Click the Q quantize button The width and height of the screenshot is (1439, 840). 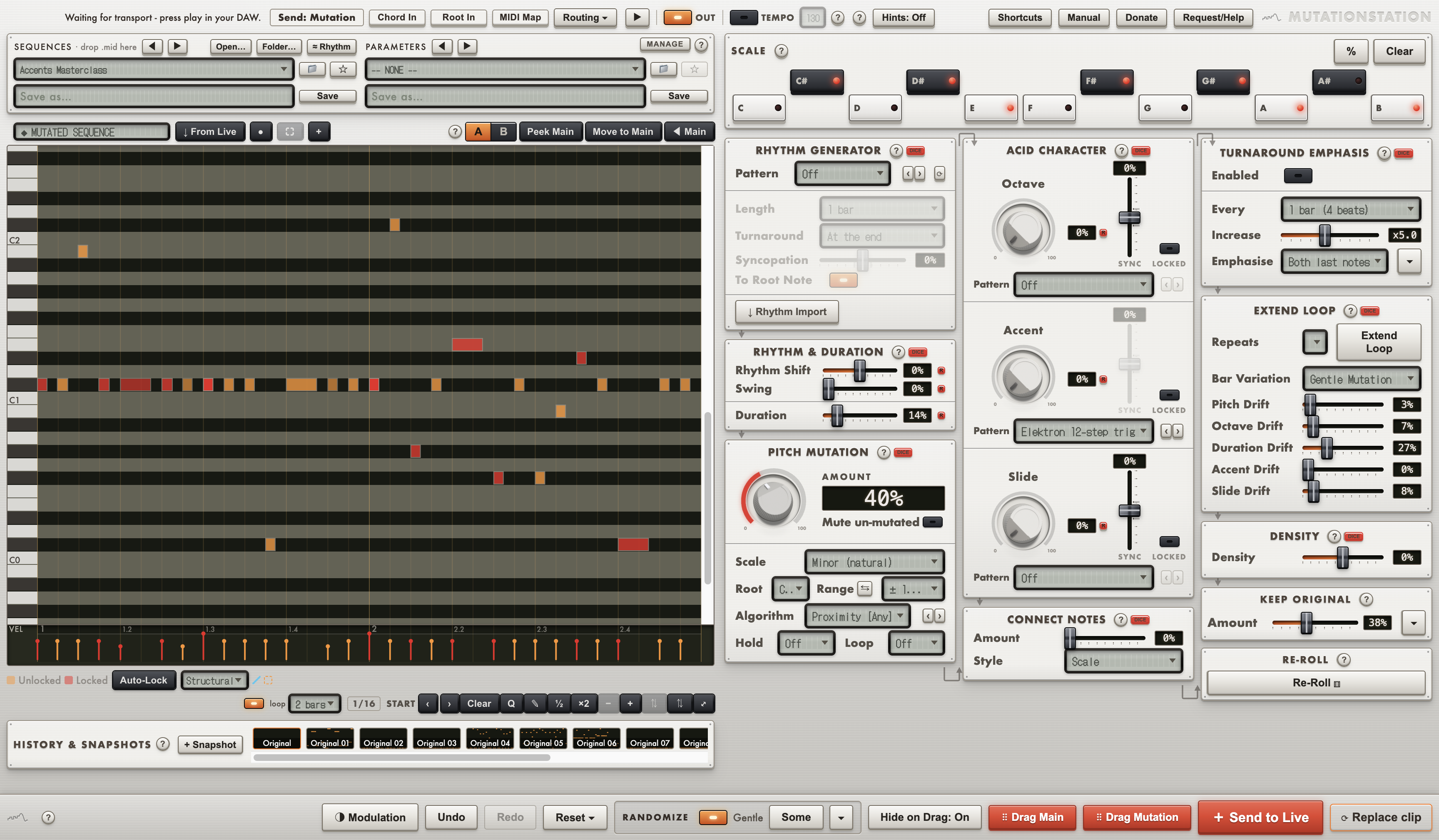[511, 703]
